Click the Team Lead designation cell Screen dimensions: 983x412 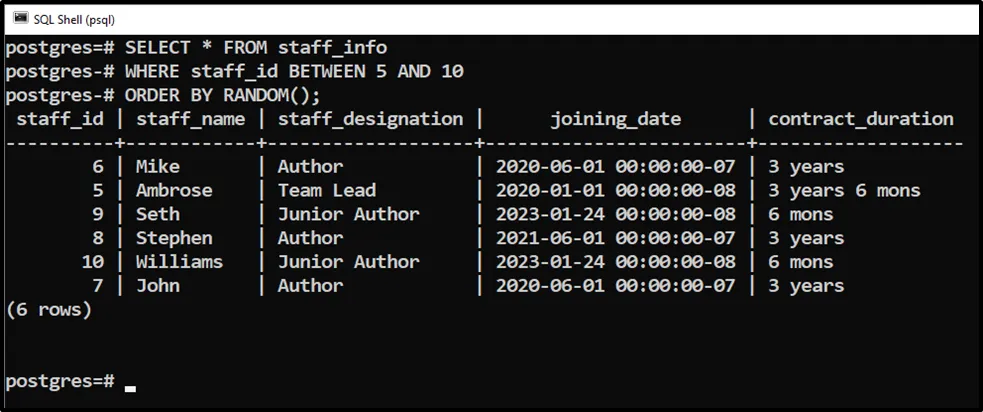click(x=326, y=190)
